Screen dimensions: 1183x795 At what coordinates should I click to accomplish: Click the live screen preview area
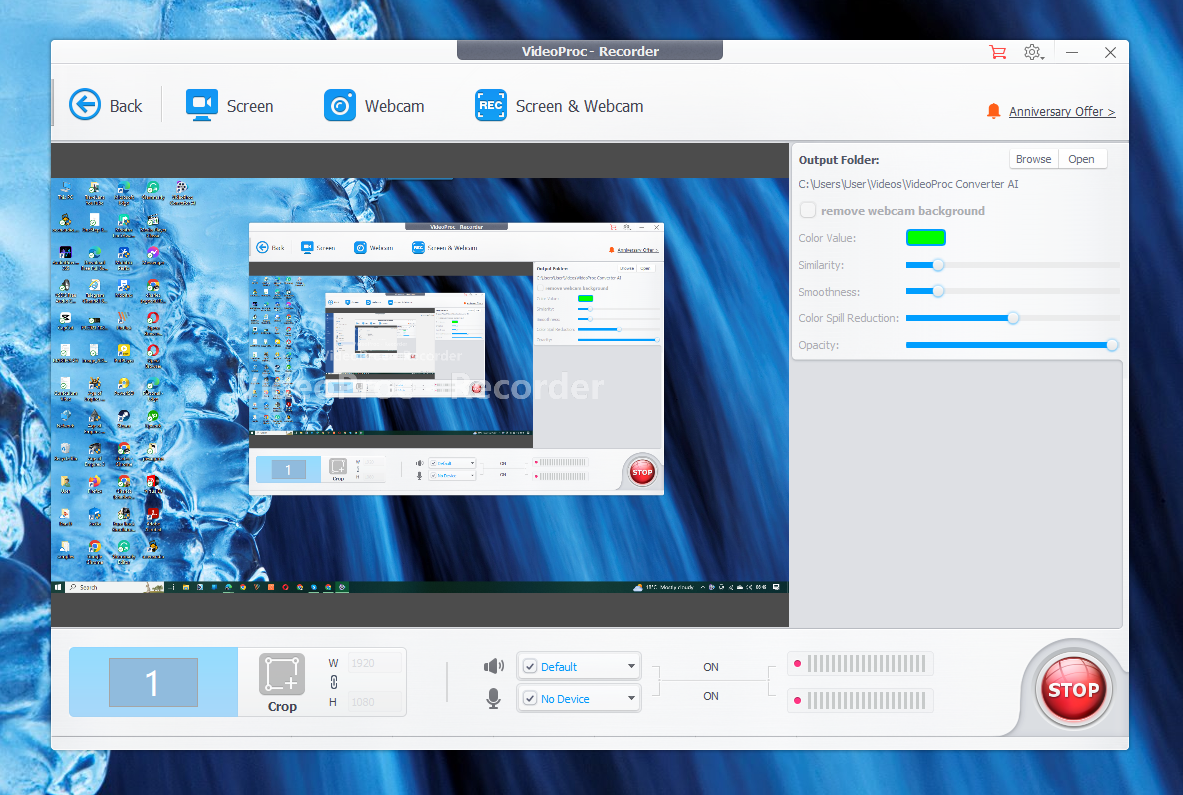pyautogui.click(x=419, y=385)
